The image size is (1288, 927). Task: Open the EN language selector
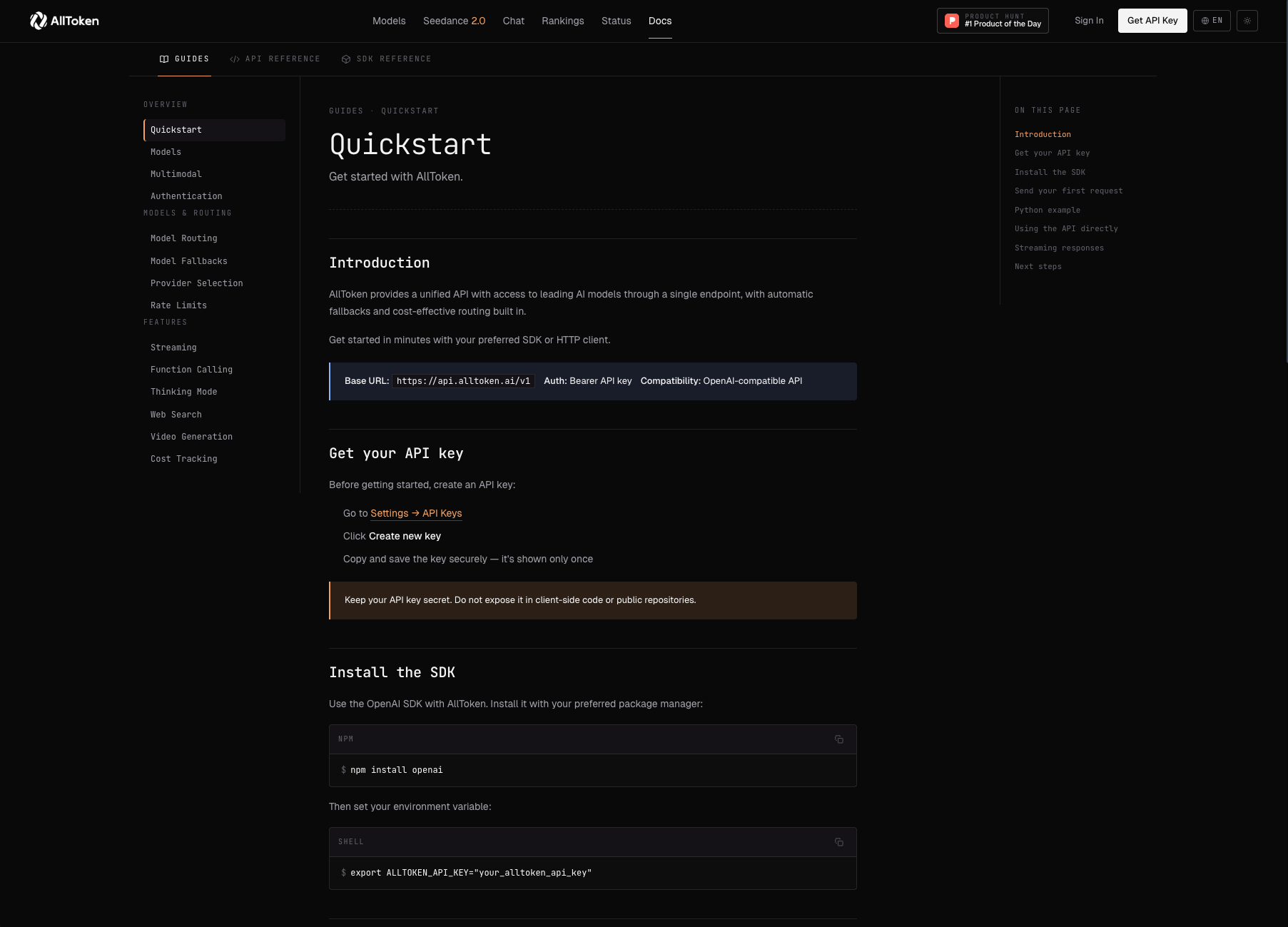(1212, 21)
